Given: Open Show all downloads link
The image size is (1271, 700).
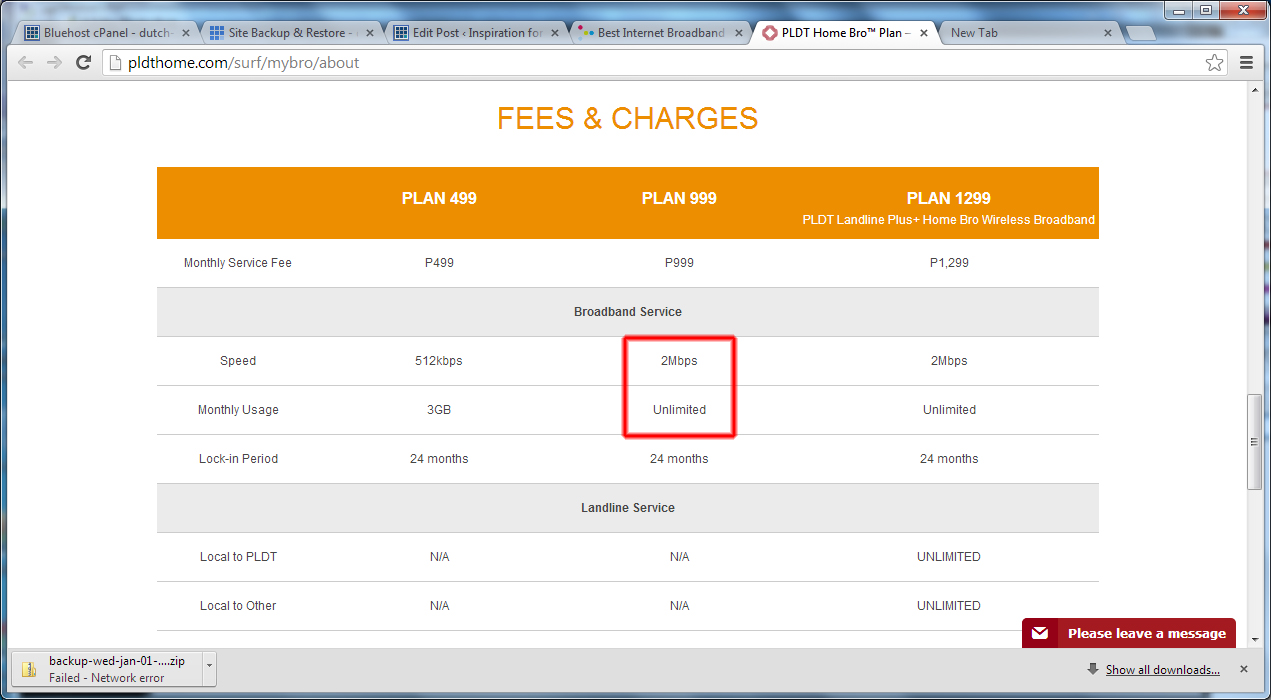Looking at the screenshot, I should 1162,670.
